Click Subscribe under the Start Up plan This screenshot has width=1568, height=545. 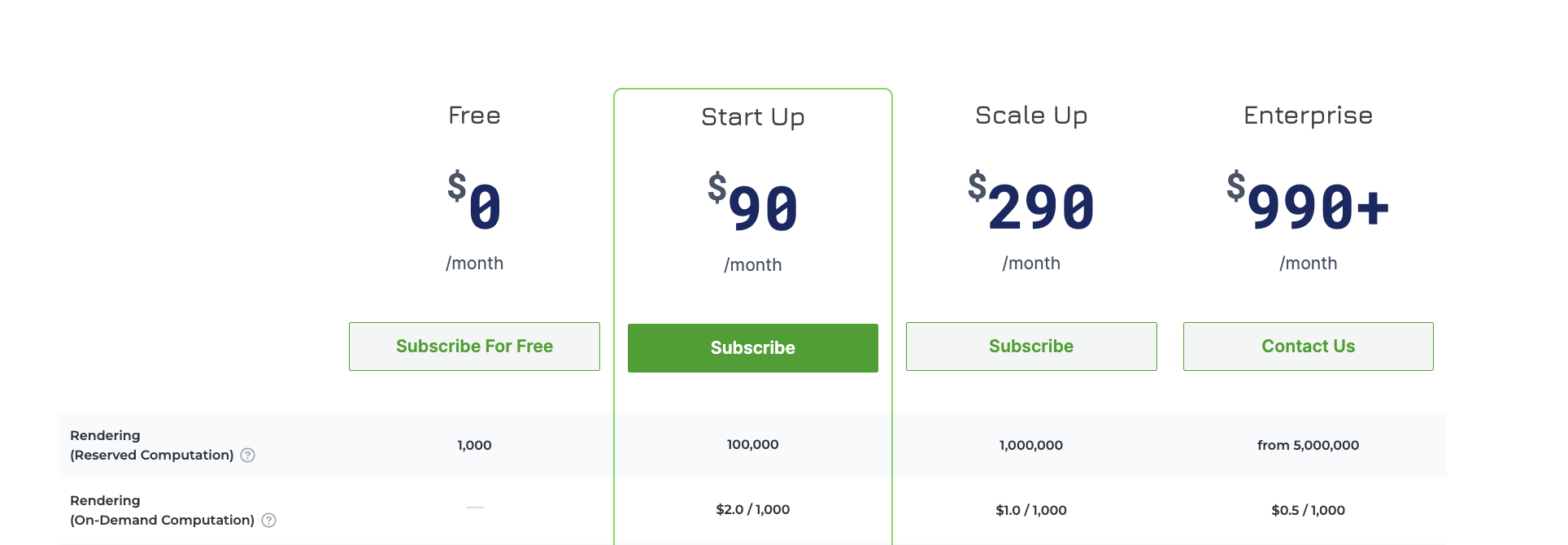pos(752,347)
